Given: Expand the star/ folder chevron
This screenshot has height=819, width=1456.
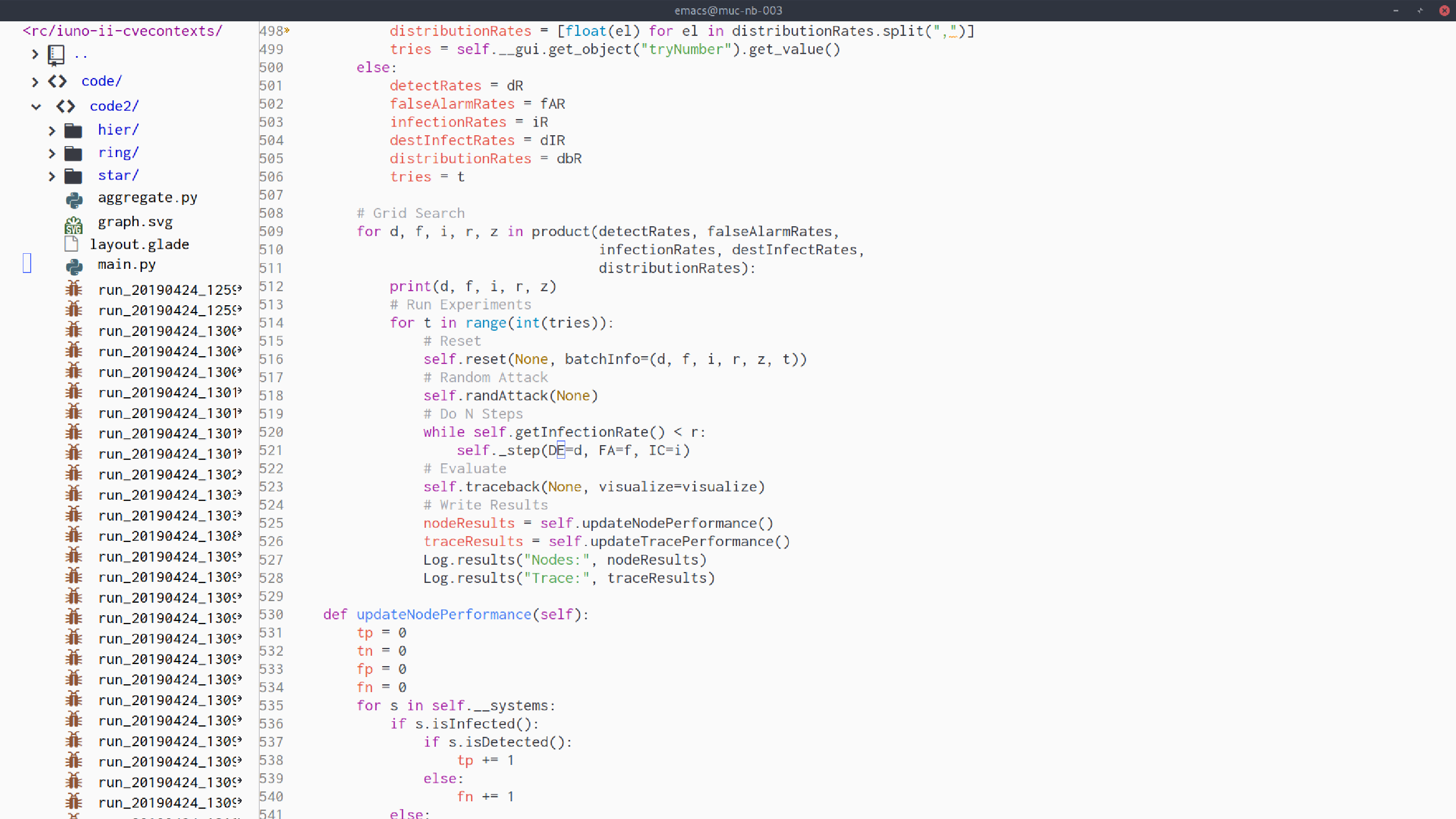Looking at the screenshot, I should 52,177.
